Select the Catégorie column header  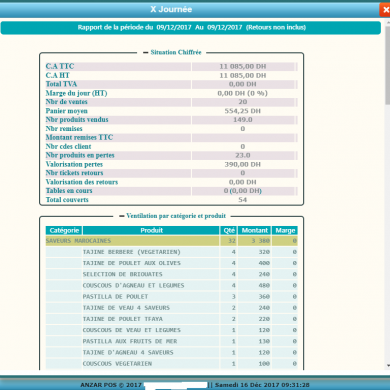64,230
